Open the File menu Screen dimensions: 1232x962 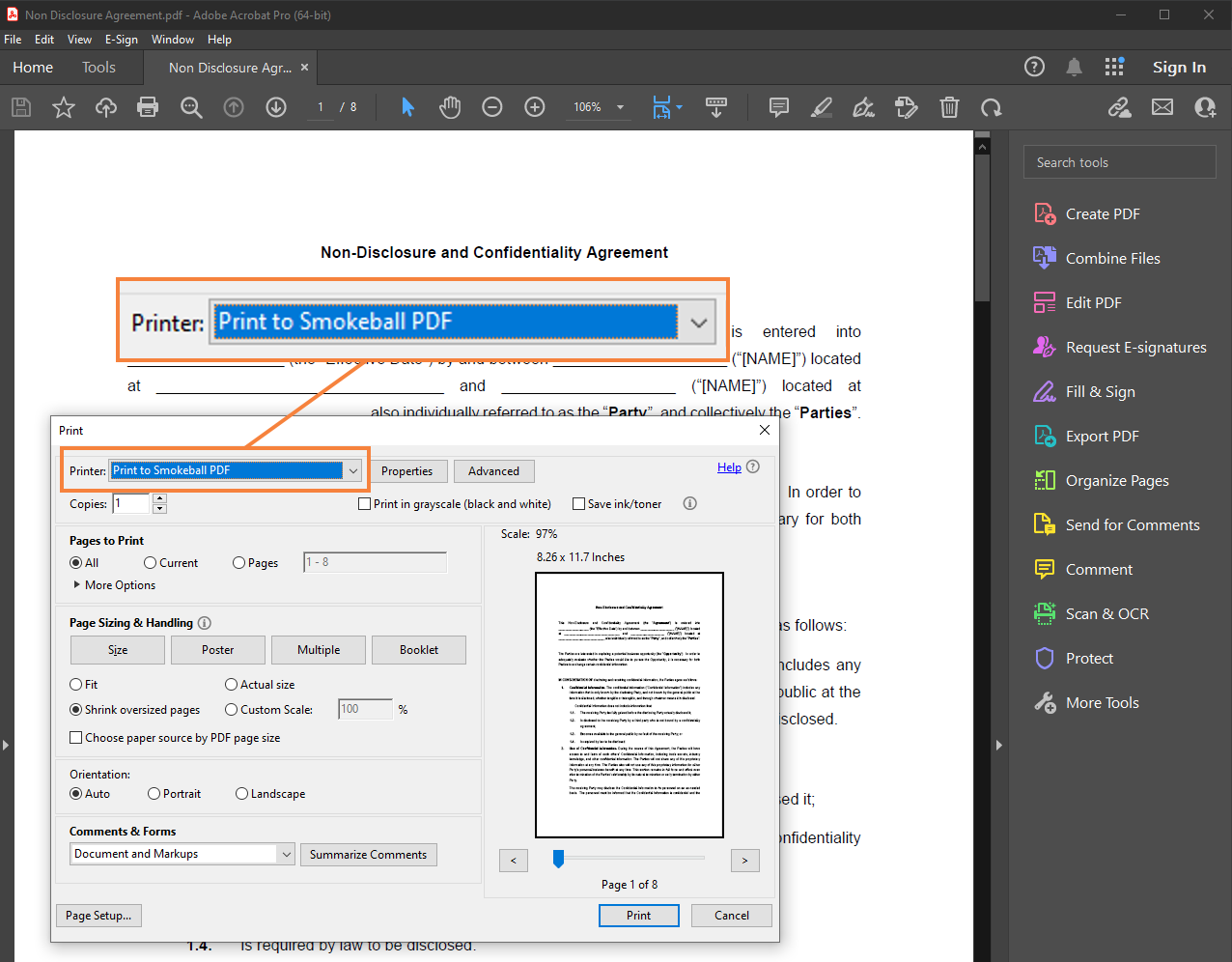click(13, 40)
